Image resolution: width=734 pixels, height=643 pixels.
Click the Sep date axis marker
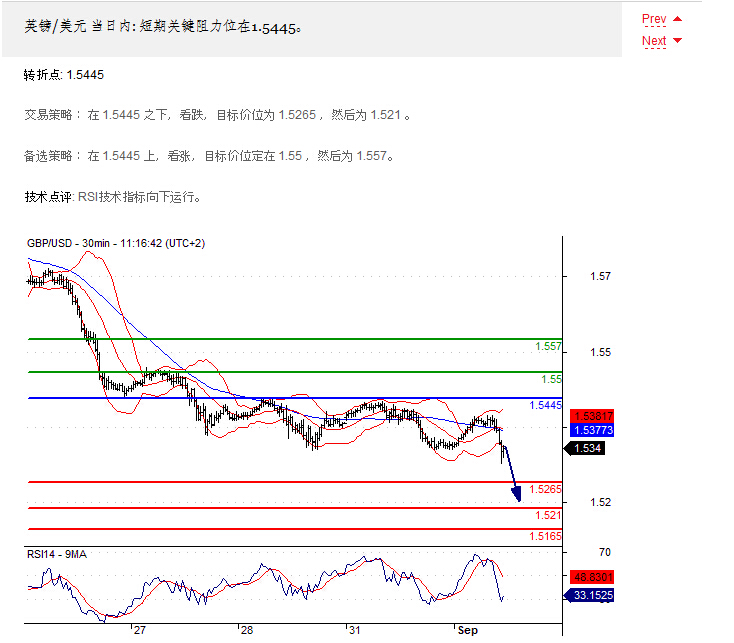tap(468, 630)
